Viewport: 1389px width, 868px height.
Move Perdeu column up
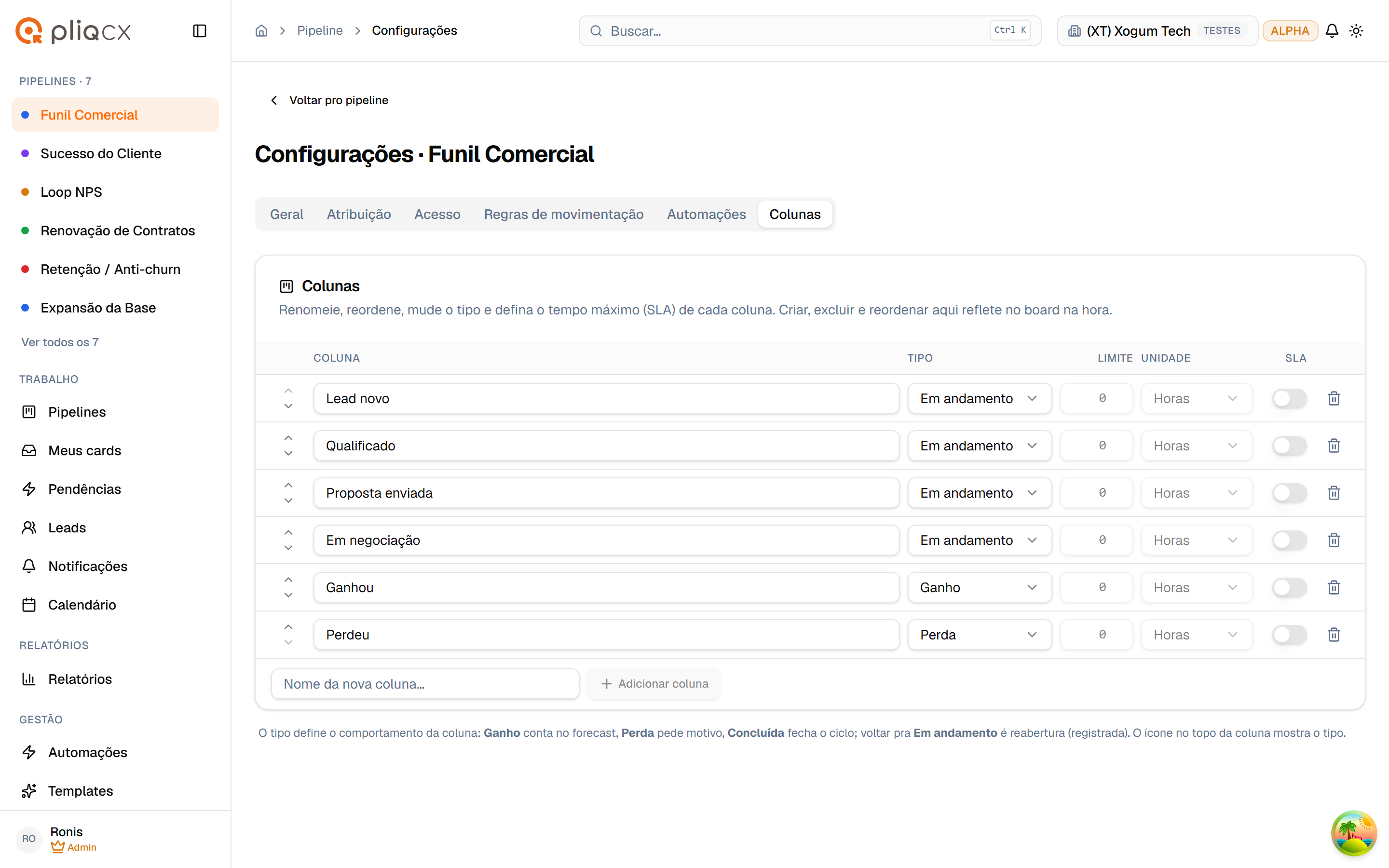288,627
